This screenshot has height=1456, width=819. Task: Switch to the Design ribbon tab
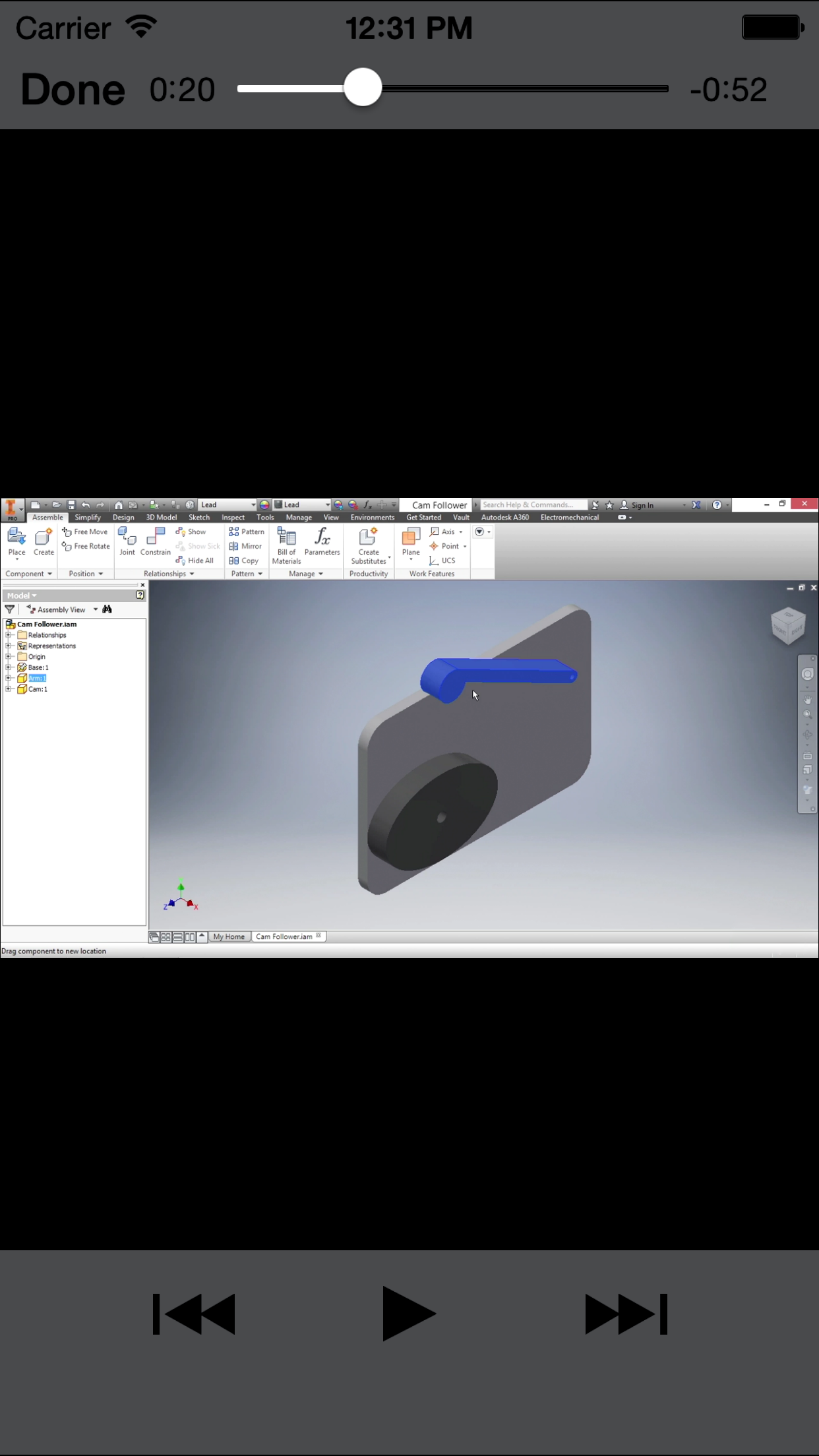click(123, 518)
